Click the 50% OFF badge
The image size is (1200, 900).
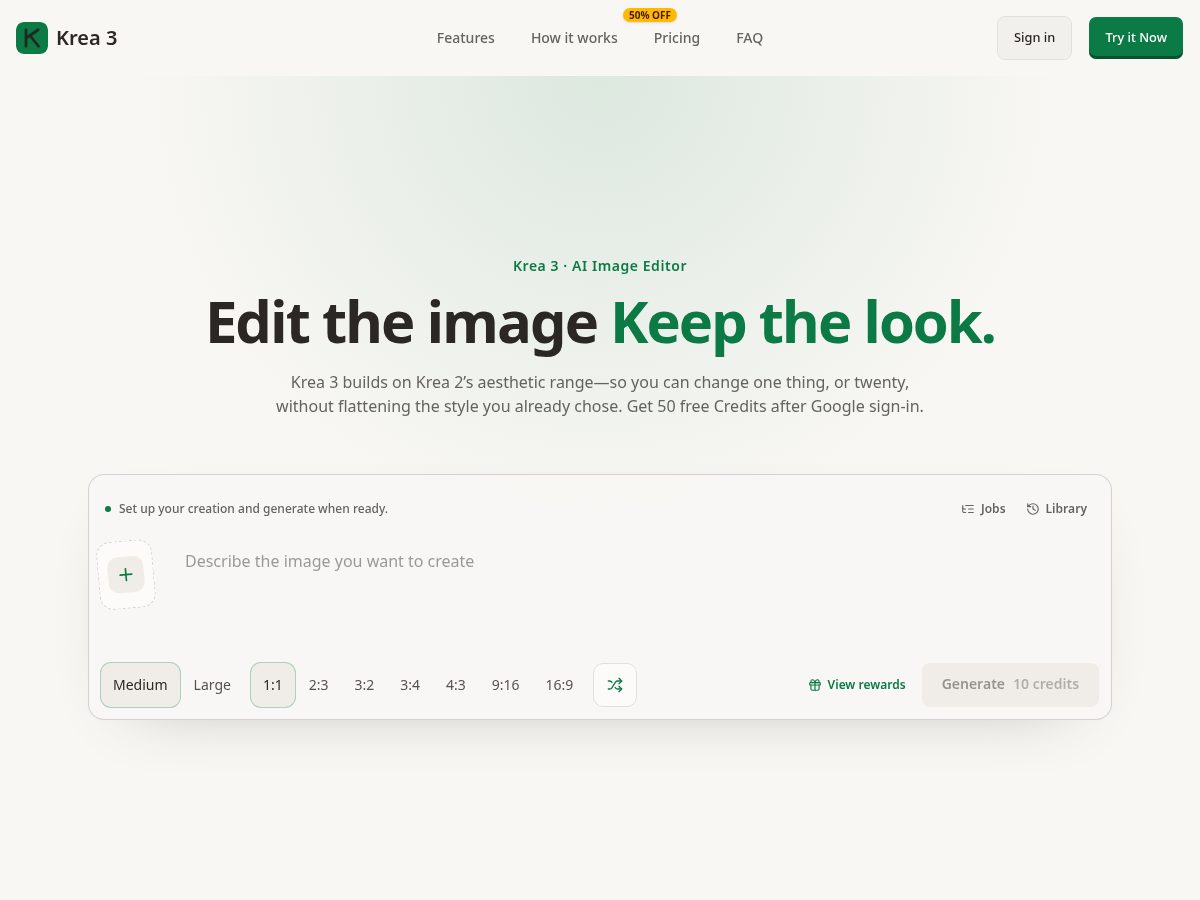(x=650, y=15)
